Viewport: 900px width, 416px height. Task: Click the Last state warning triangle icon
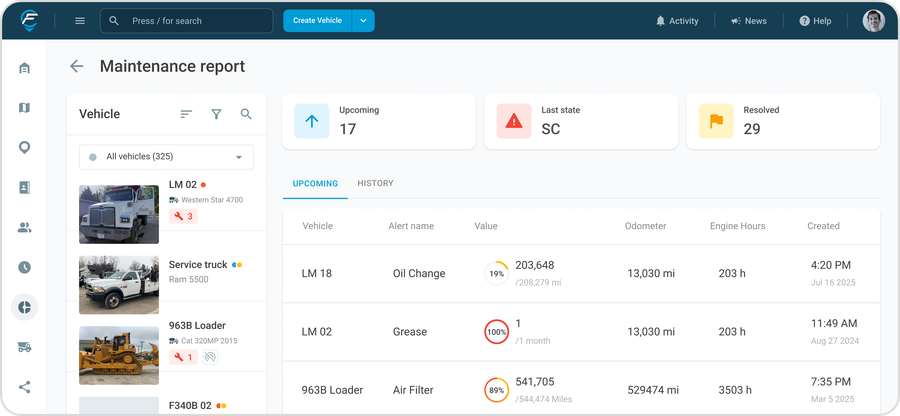514,121
